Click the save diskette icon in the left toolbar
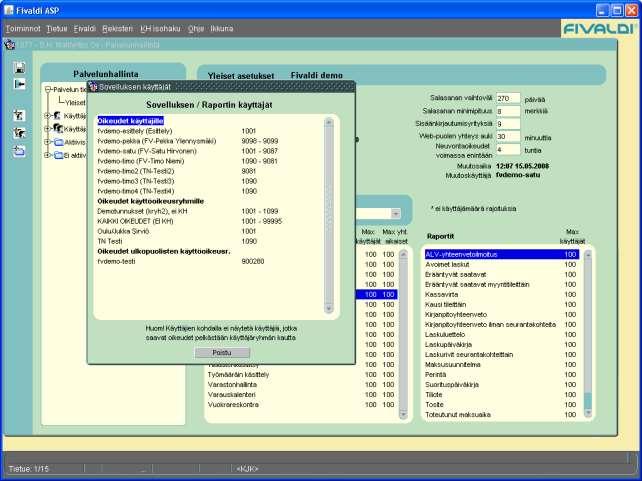The image size is (642, 481). [x=19, y=68]
